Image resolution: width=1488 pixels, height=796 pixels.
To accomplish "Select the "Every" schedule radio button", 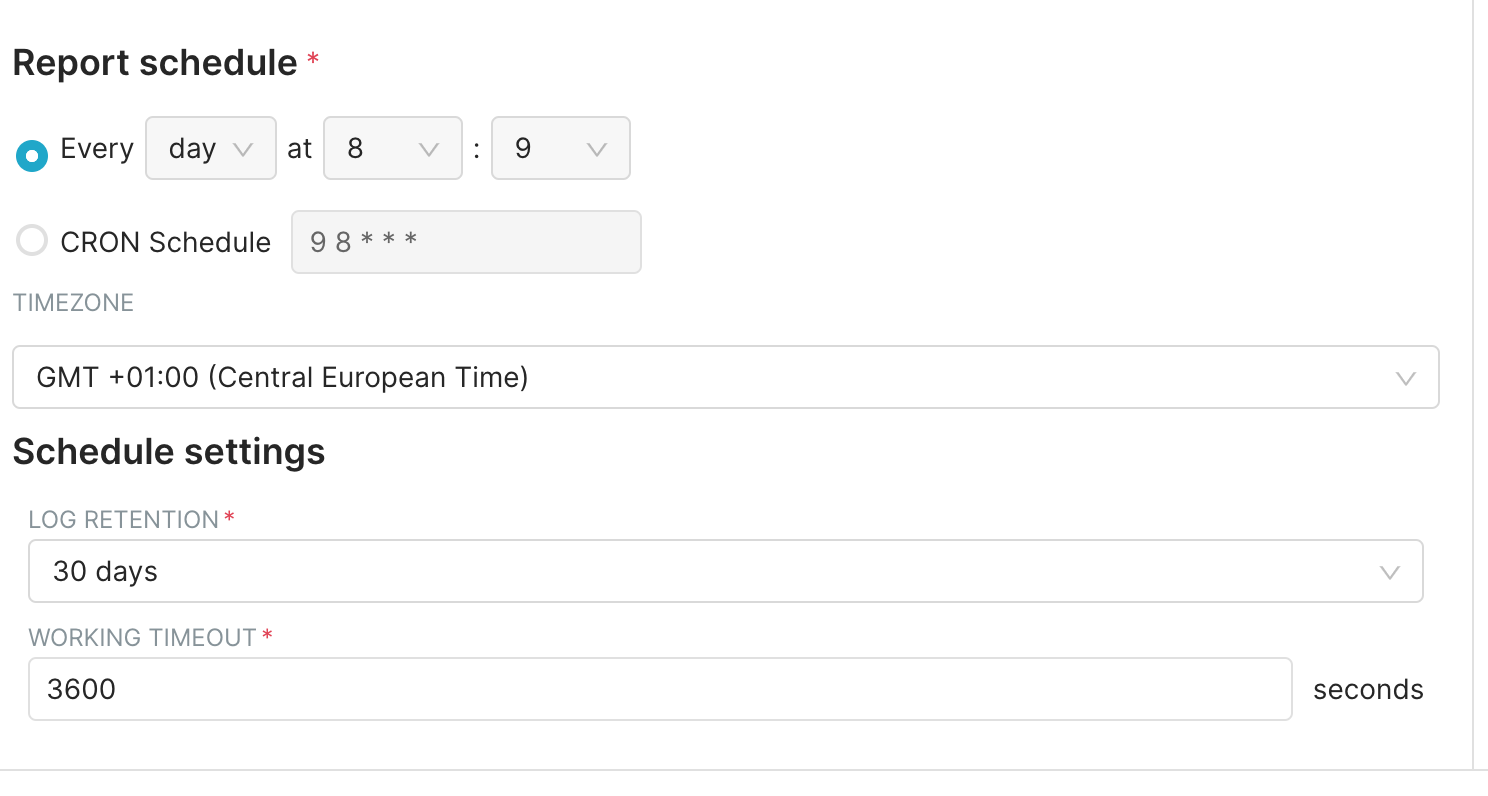I will coord(32,156).
